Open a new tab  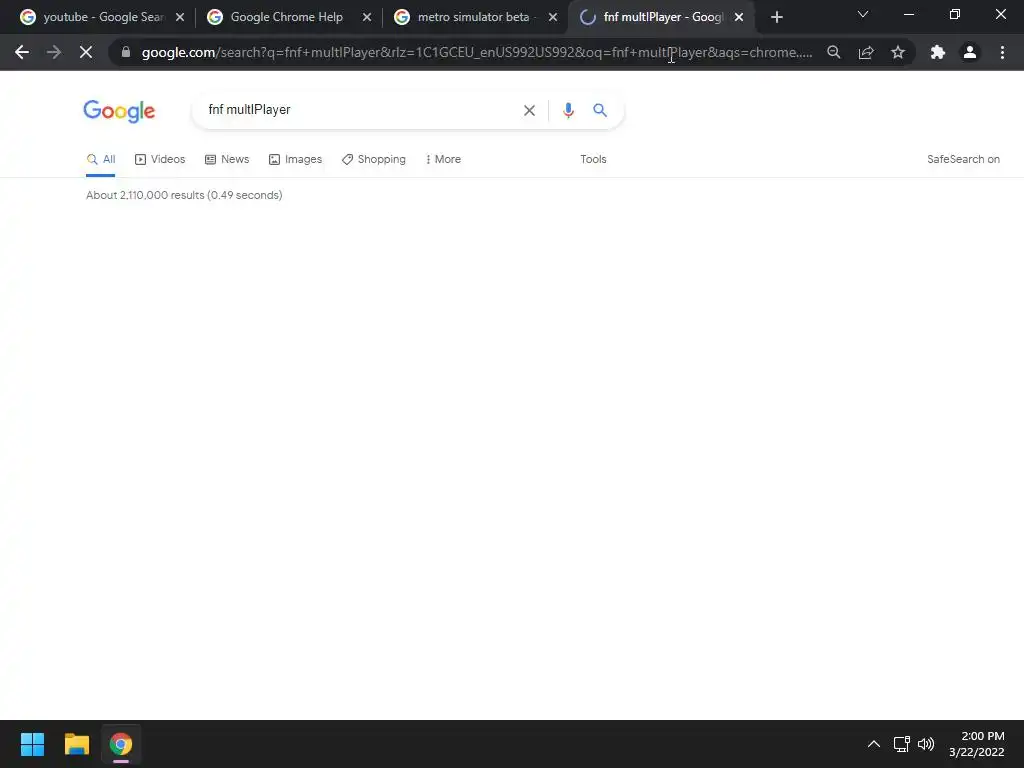(776, 17)
